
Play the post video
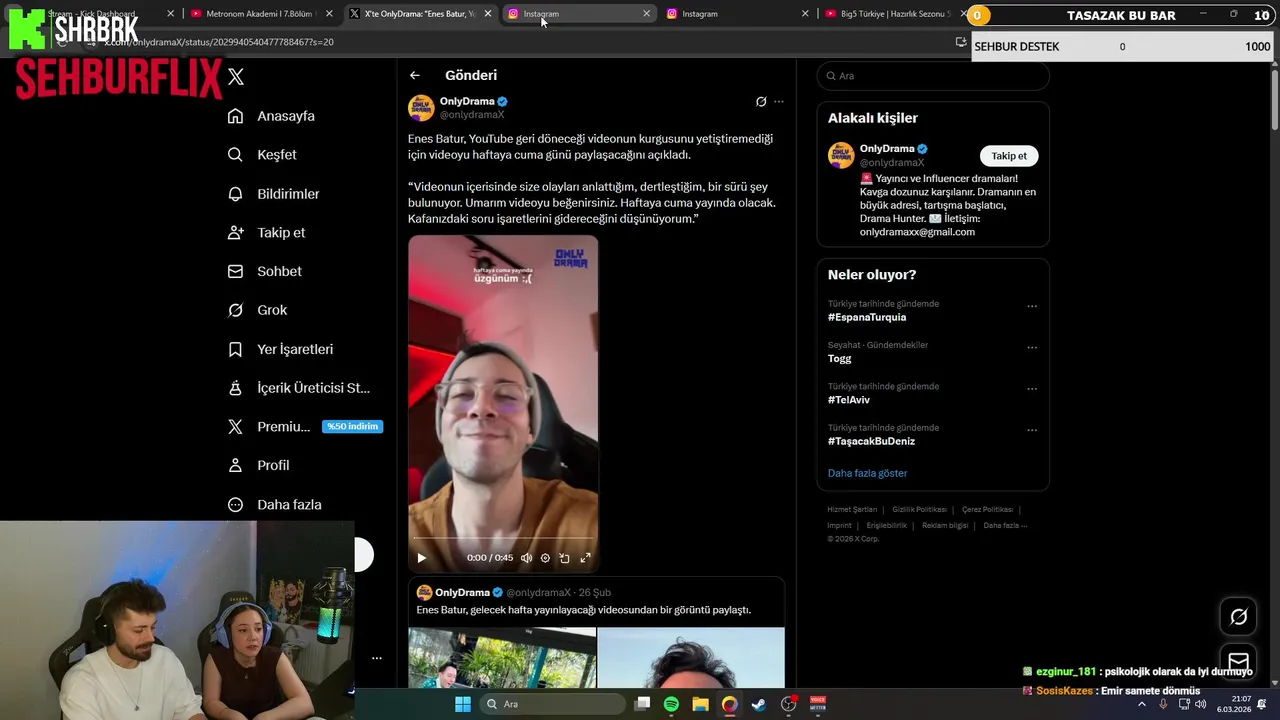click(421, 558)
